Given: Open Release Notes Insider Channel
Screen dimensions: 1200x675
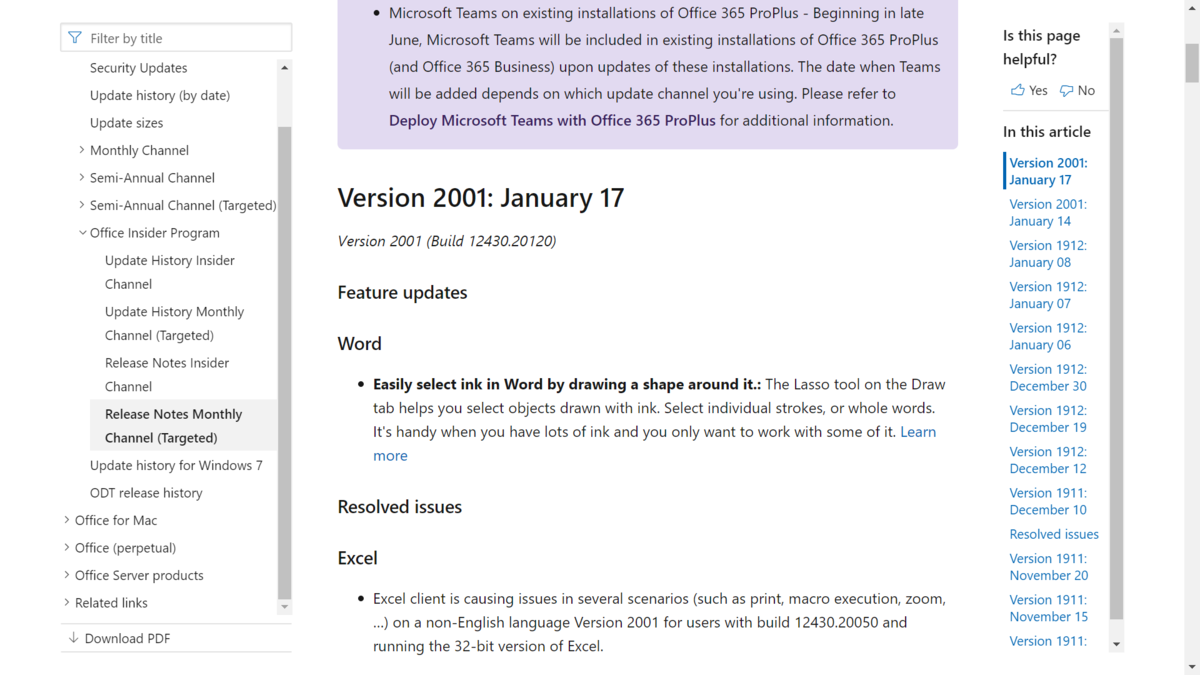Looking at the screenshot, I should [167, 374].
